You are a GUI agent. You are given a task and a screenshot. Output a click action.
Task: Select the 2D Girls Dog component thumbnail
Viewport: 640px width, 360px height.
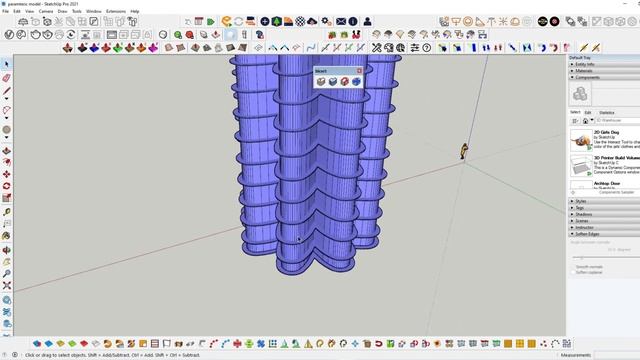click(581, 140)
